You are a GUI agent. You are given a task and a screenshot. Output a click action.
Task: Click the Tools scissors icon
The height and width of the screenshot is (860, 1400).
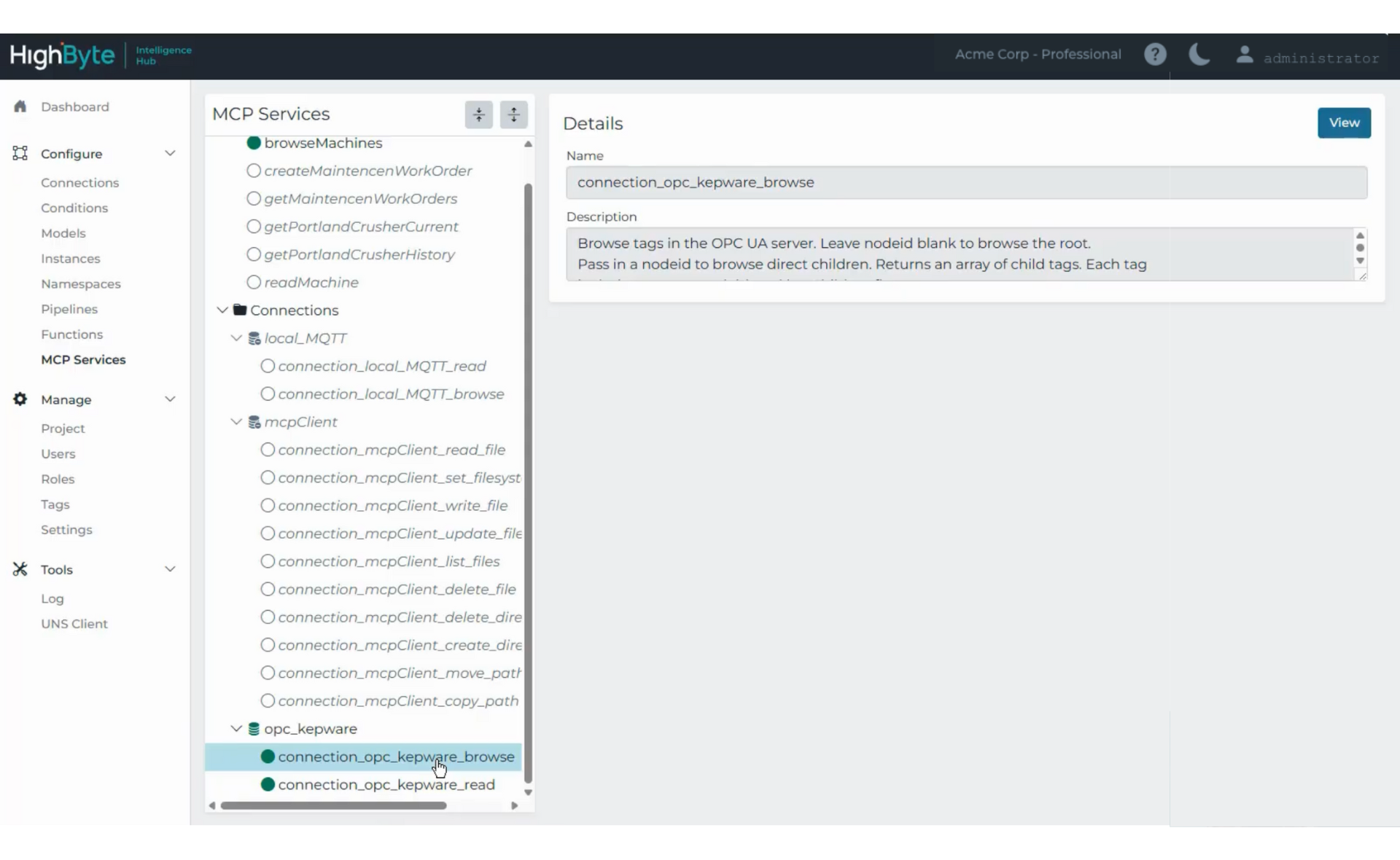tap(20, 569)
